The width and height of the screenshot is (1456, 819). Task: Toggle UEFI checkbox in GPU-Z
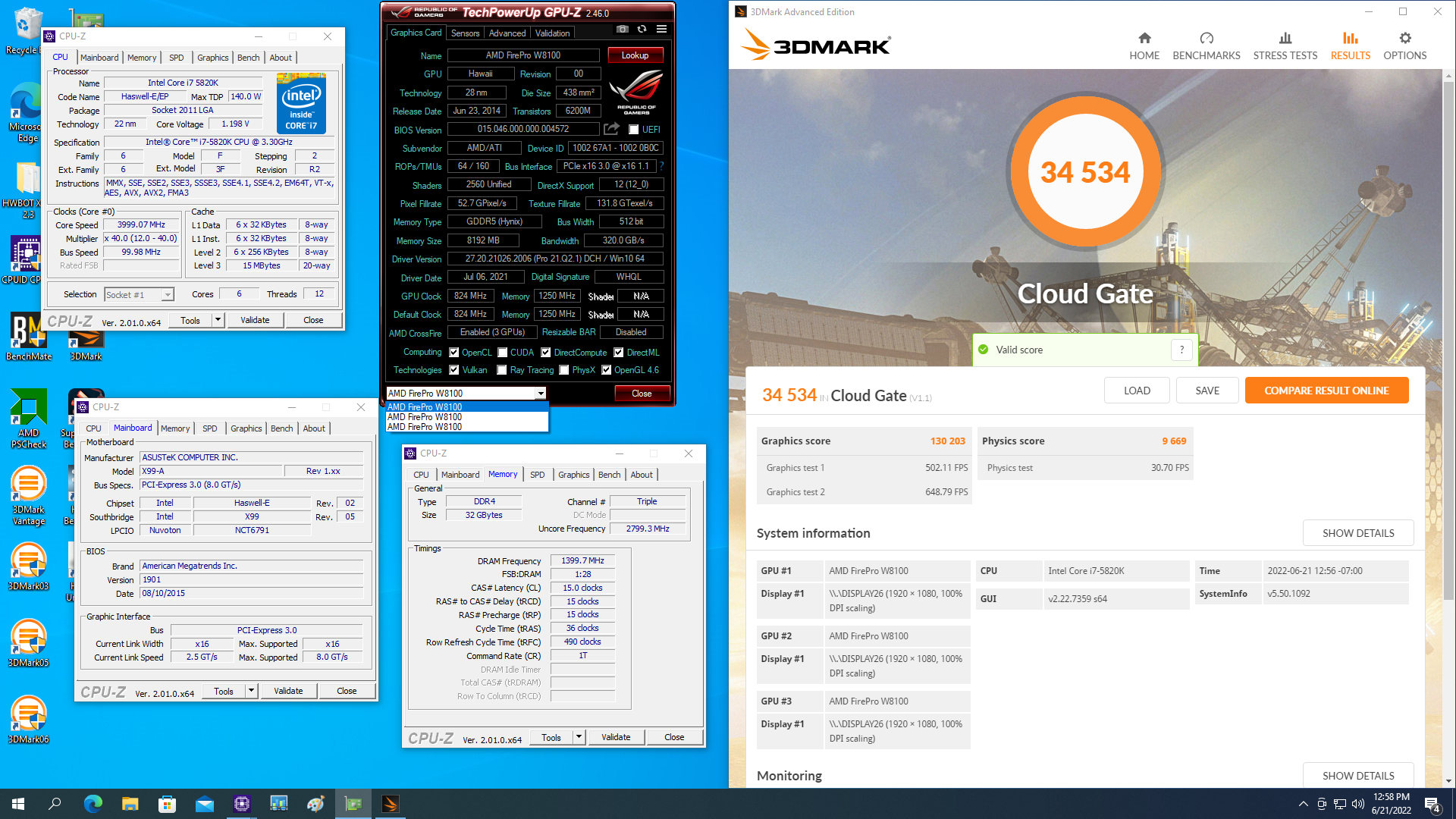pyautogui.click(x=633, y=130)
